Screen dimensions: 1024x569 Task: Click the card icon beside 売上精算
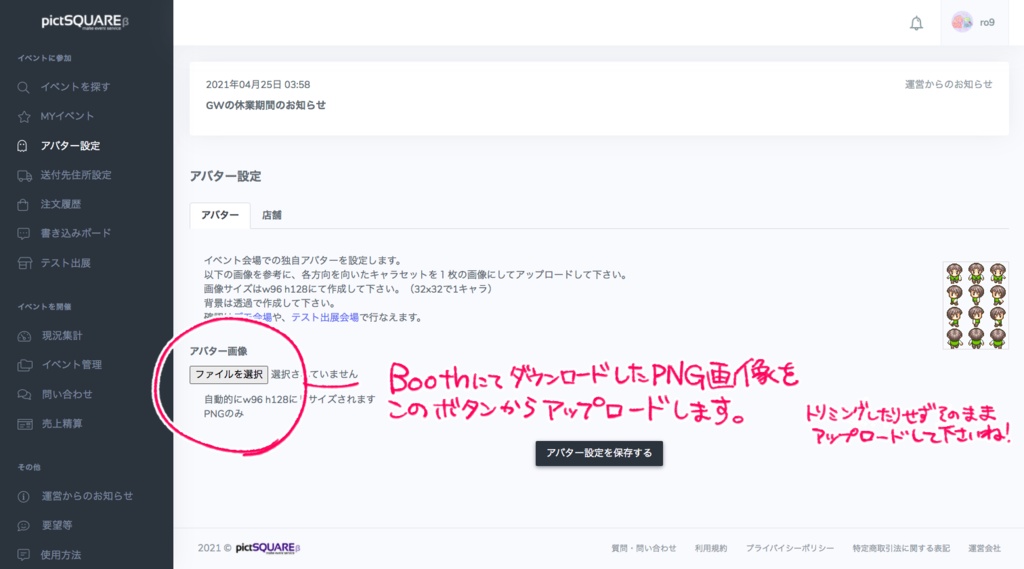25,424
